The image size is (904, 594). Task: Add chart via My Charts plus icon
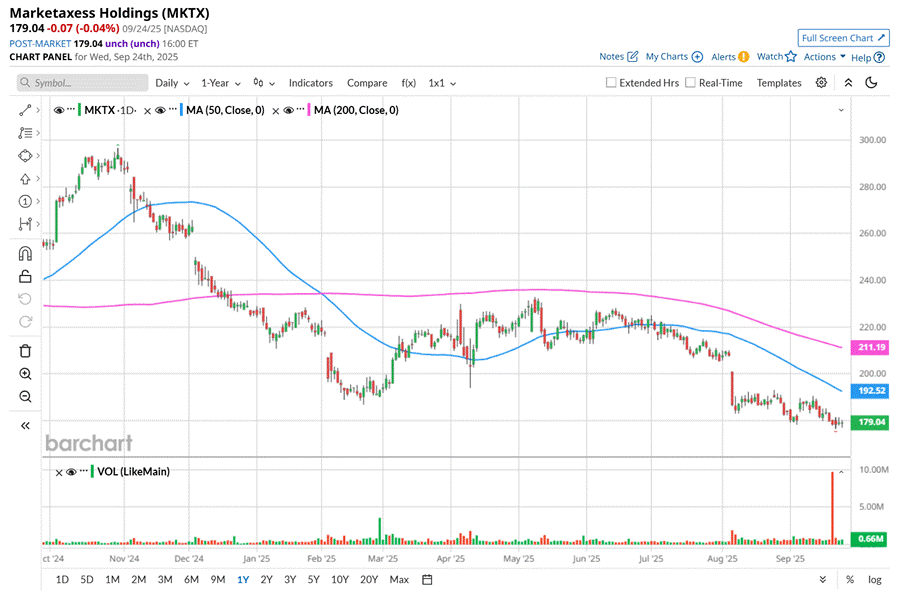coord(697,57)
